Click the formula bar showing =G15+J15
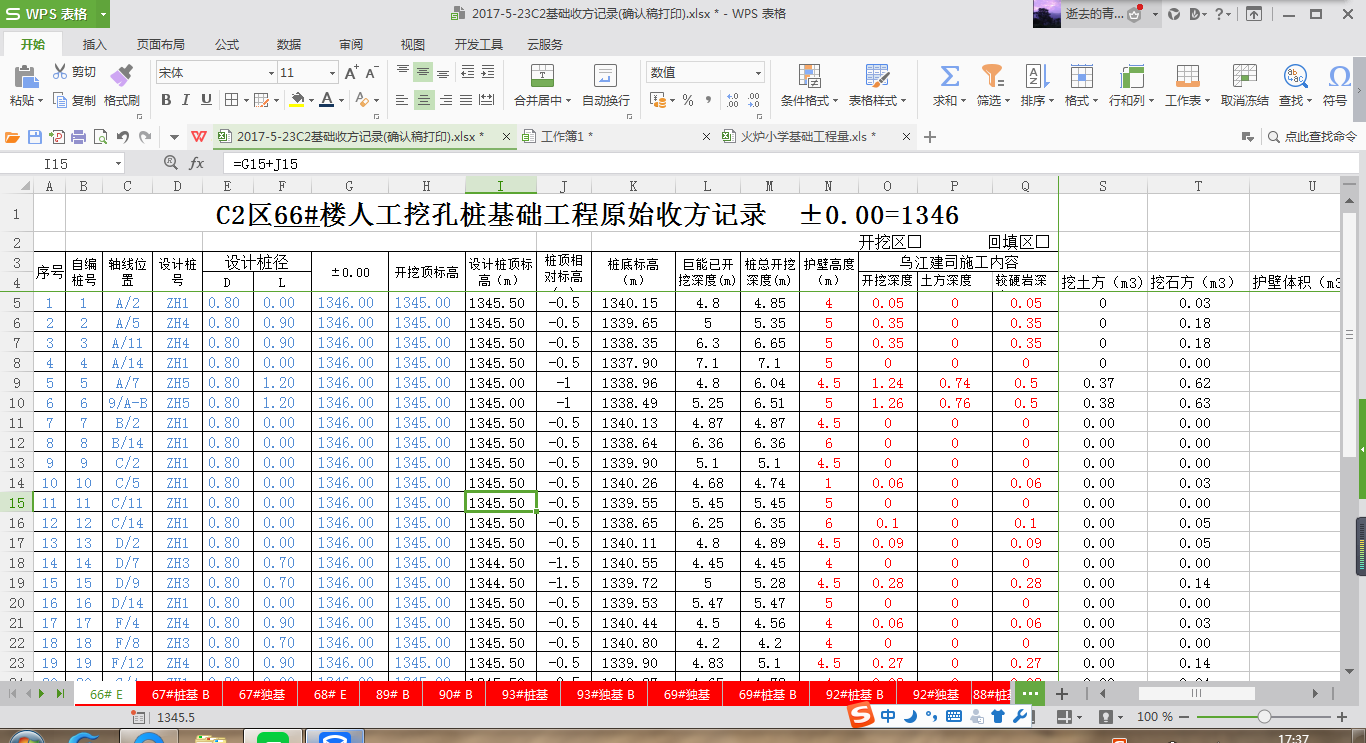 pyautogui.click(x=790, y=163)
